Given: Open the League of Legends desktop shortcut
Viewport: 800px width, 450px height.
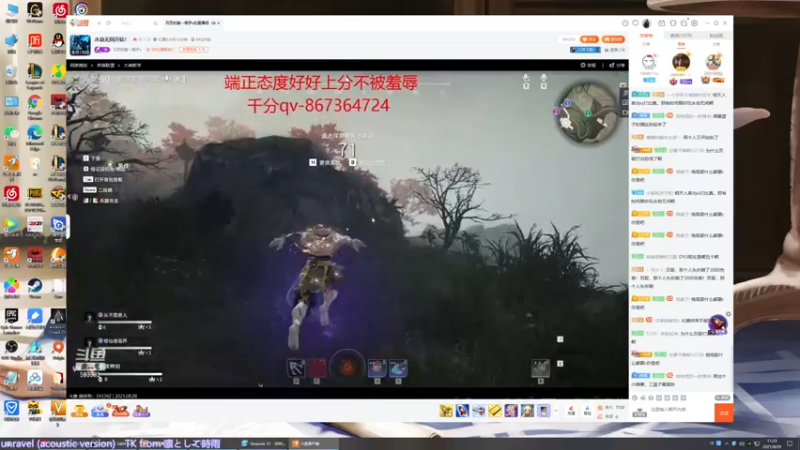Looking at the screenshot, I should [35, 76].
